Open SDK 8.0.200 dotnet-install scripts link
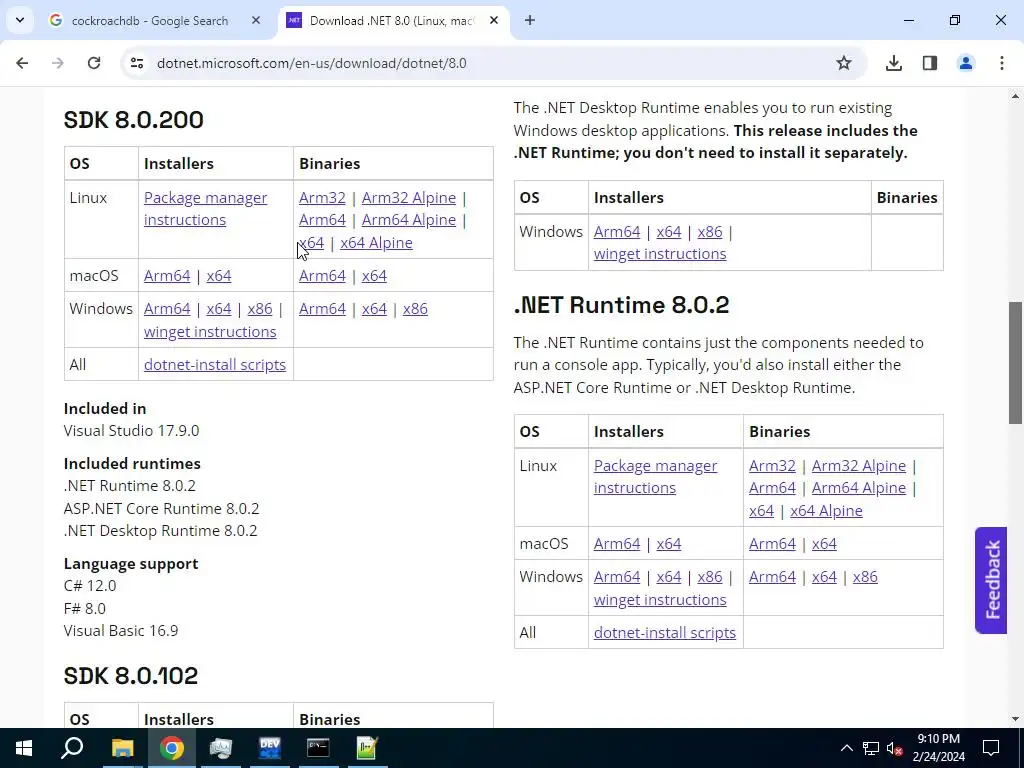This screenshot has height=768, width=1024. click(x=215, y=365)
